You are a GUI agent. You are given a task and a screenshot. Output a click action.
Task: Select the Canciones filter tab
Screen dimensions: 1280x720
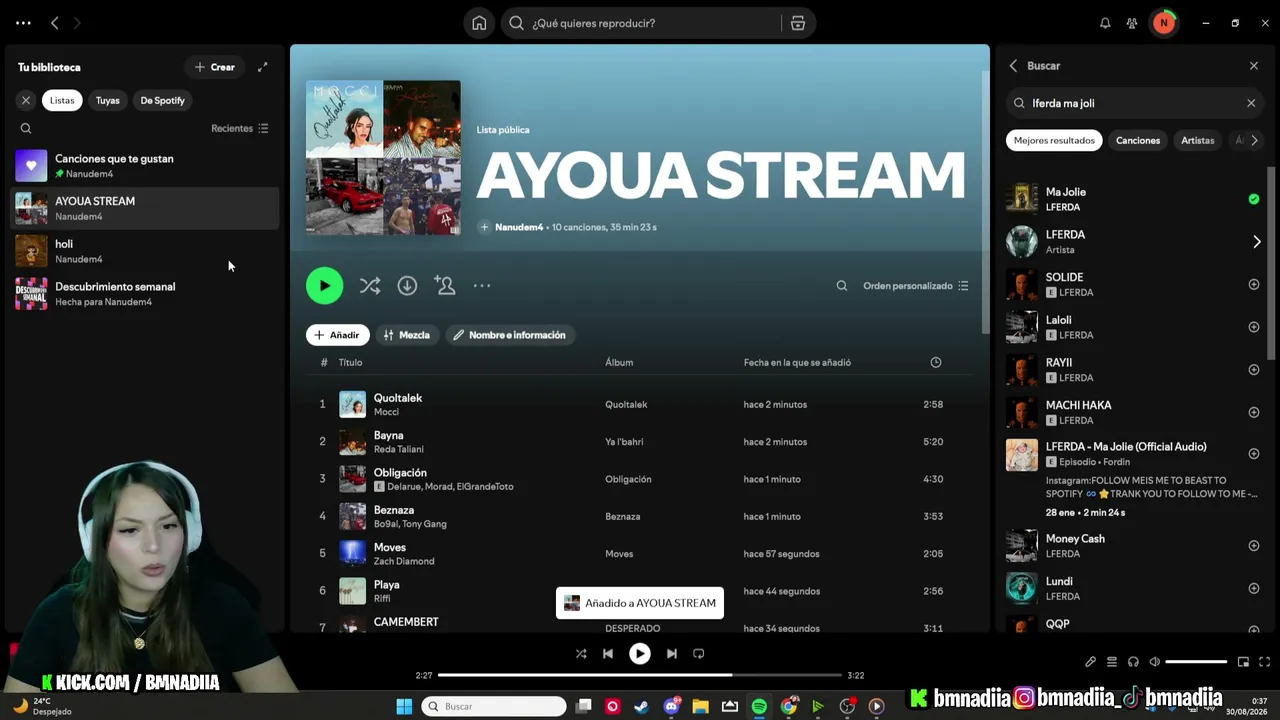1138,141
